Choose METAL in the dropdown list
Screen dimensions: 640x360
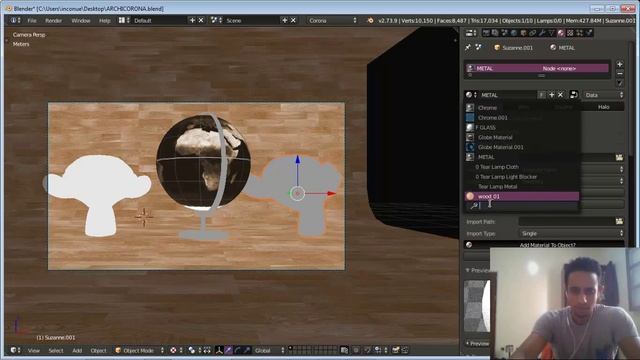pos(522,157)
